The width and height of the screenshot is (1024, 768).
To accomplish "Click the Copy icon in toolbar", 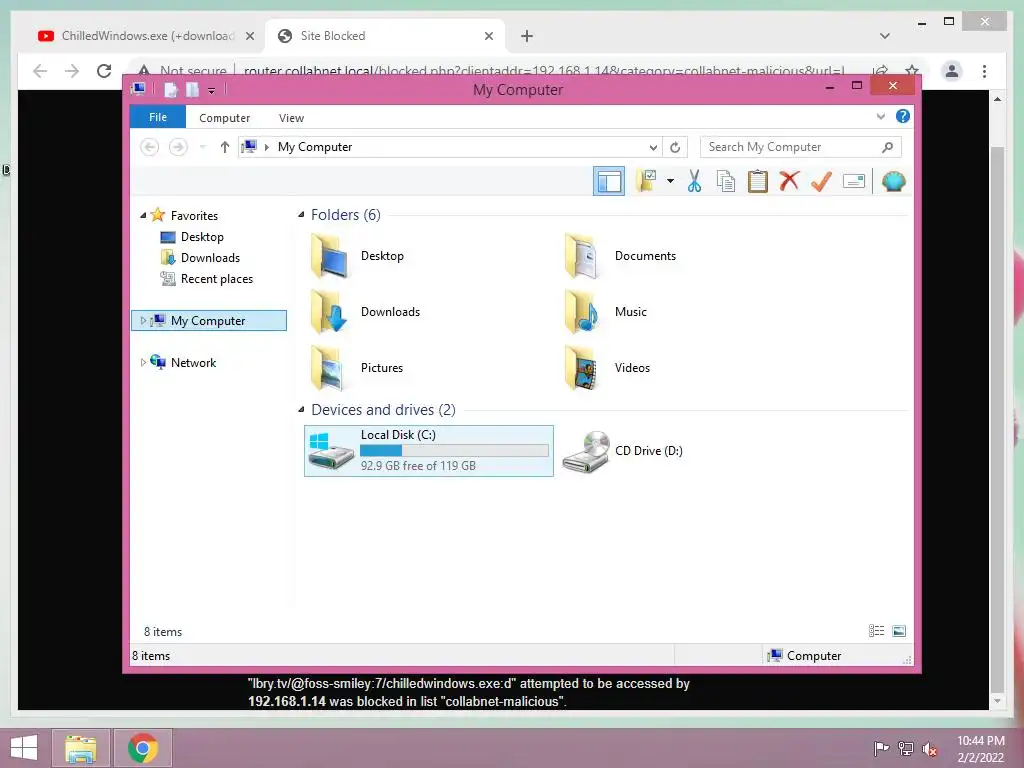I will click(x=726, y=181).
